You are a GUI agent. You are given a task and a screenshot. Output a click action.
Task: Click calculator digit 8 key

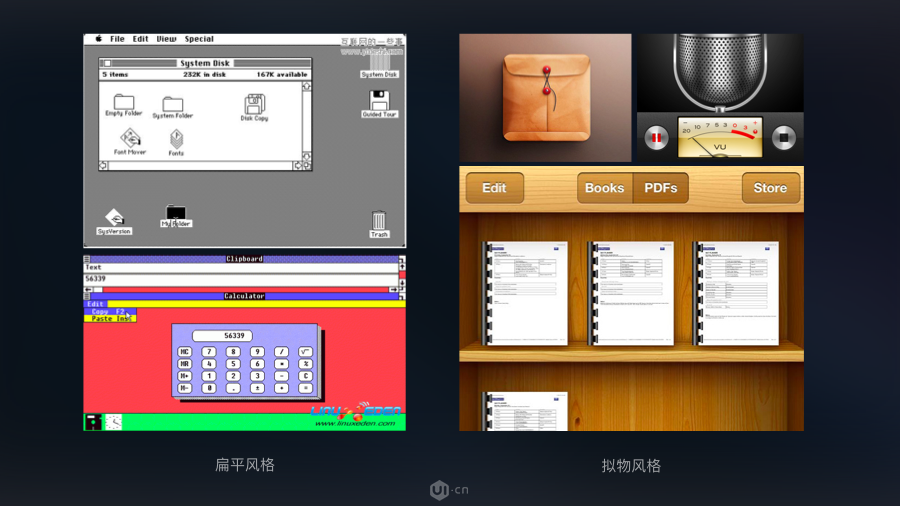(x=233, y=352)
